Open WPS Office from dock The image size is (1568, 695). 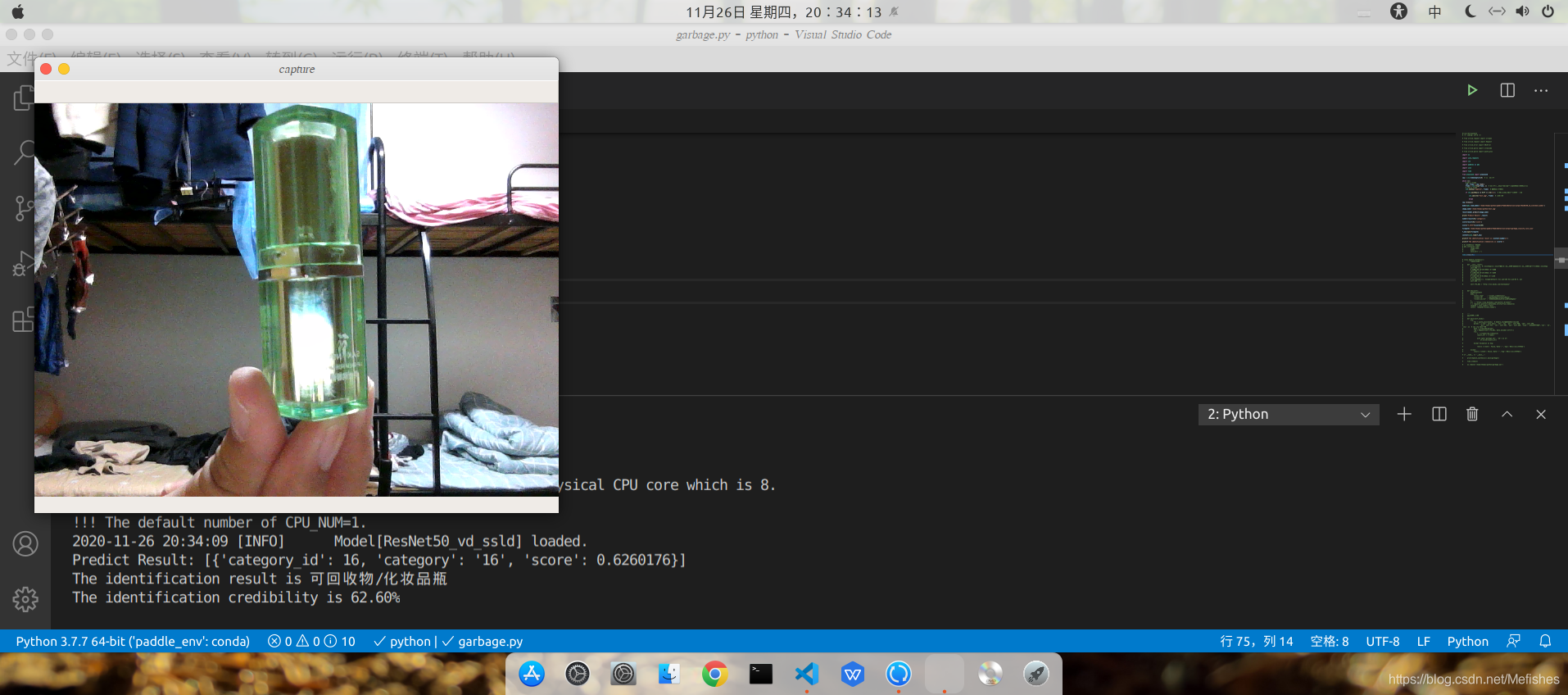click(853, 674)
